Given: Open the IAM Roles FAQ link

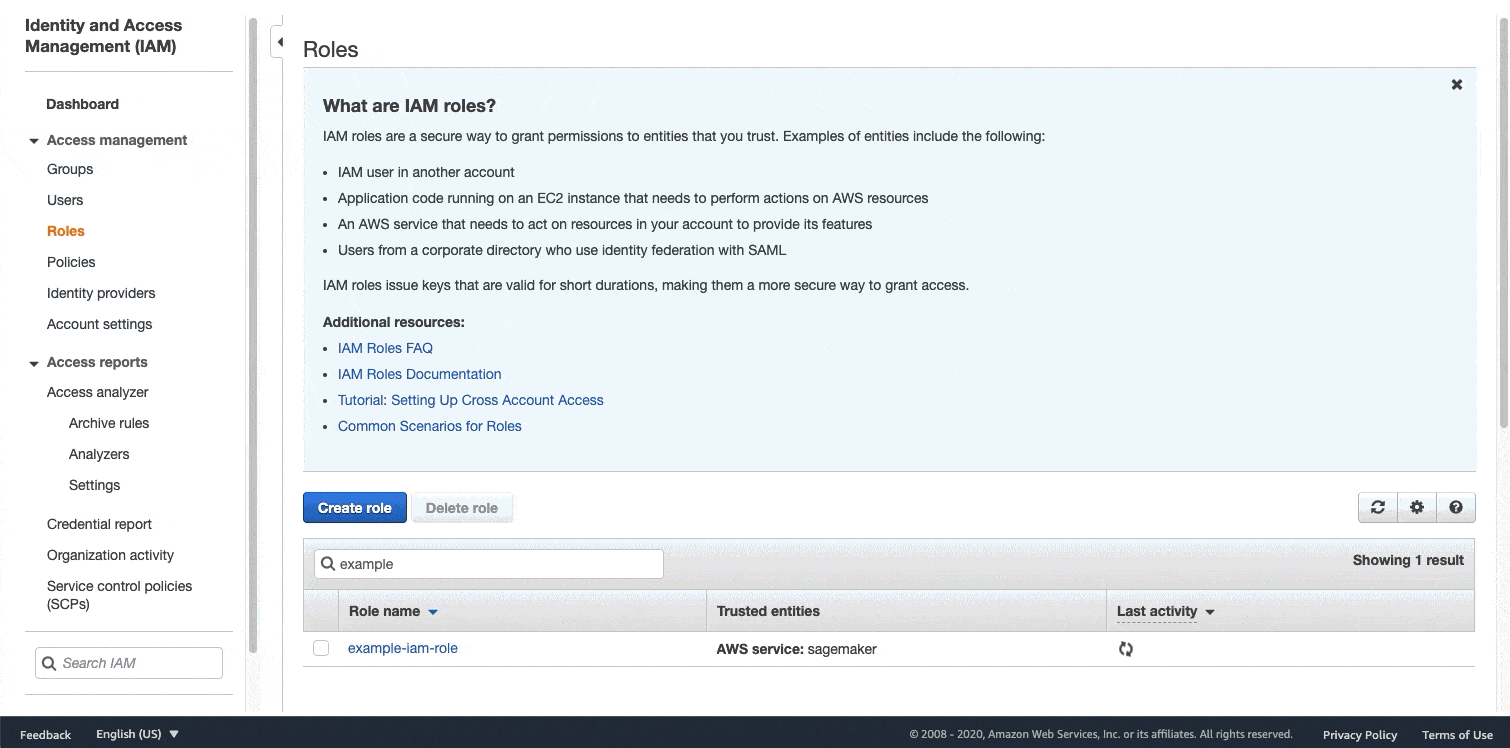Looking at the screenshot, I should pyautogui.click(x=385, y=348).
